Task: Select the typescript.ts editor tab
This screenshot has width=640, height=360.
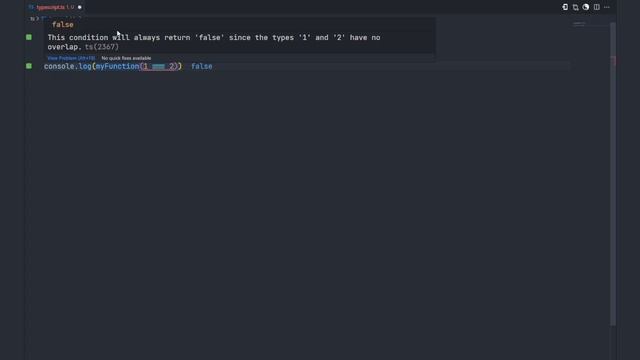Action: point(54,7)
